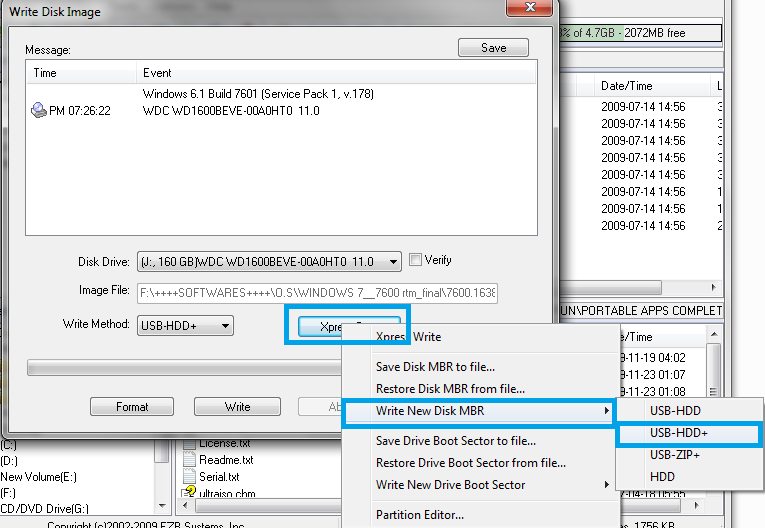Screen dimensions: 765x528
Task: Click the ISO file list right scroll arrow
Action: tap(714, 287)
